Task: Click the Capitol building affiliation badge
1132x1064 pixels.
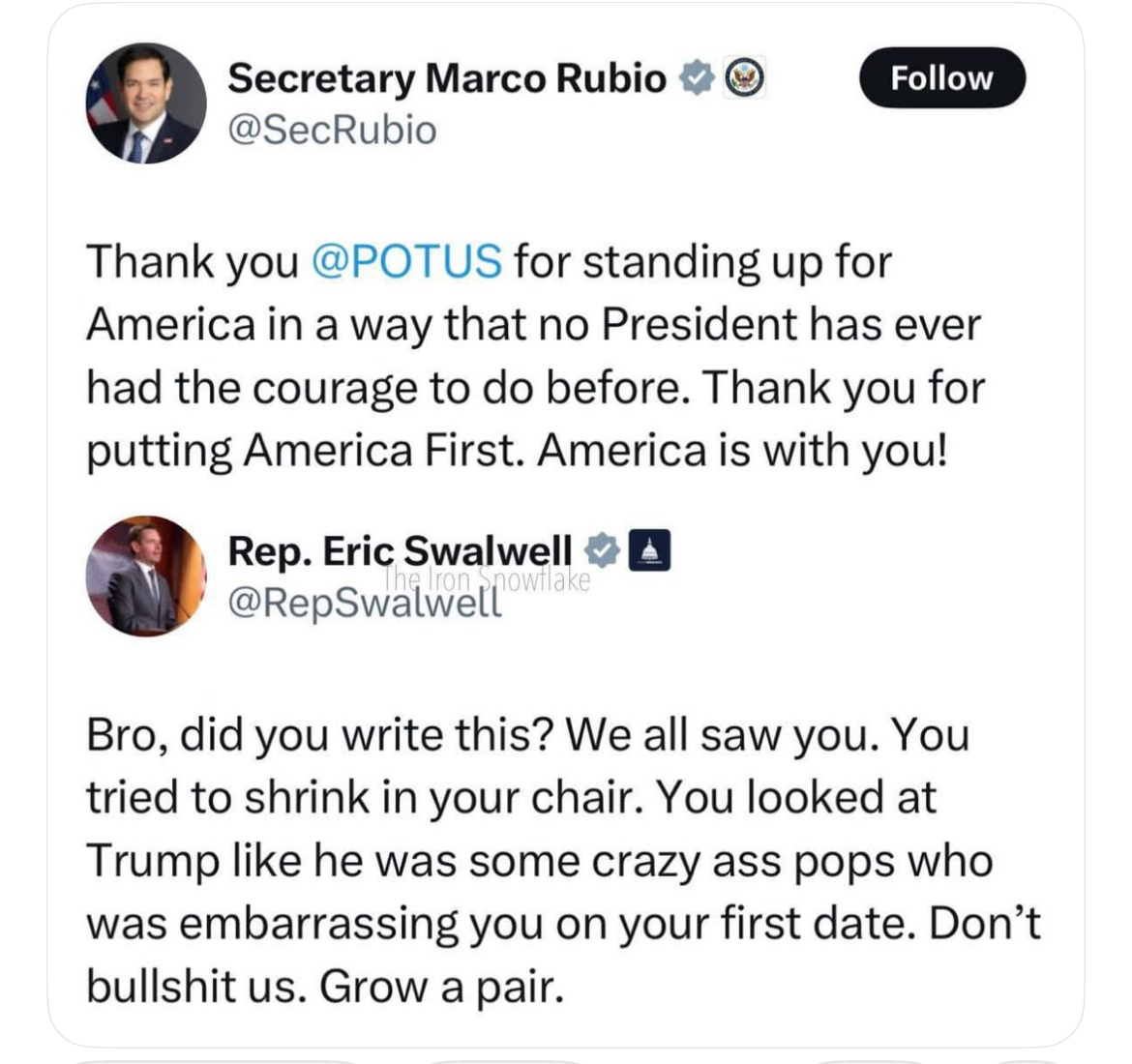Action: 650,549
